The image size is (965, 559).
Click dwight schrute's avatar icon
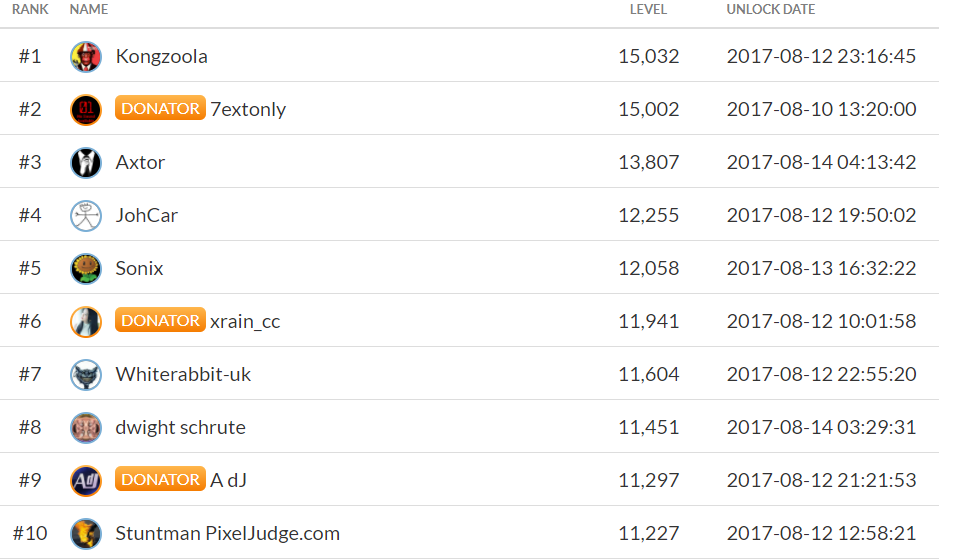pyautogui.click(x=86, y=428)
